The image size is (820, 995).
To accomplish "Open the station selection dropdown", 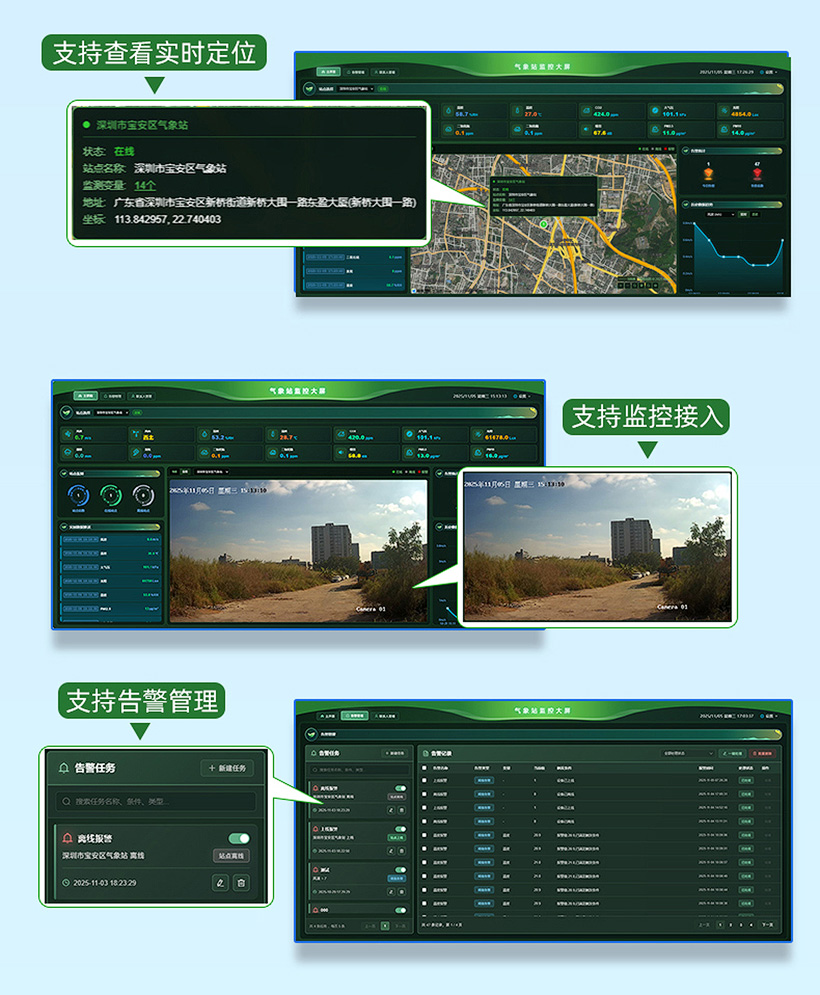I will pos(355,88).
